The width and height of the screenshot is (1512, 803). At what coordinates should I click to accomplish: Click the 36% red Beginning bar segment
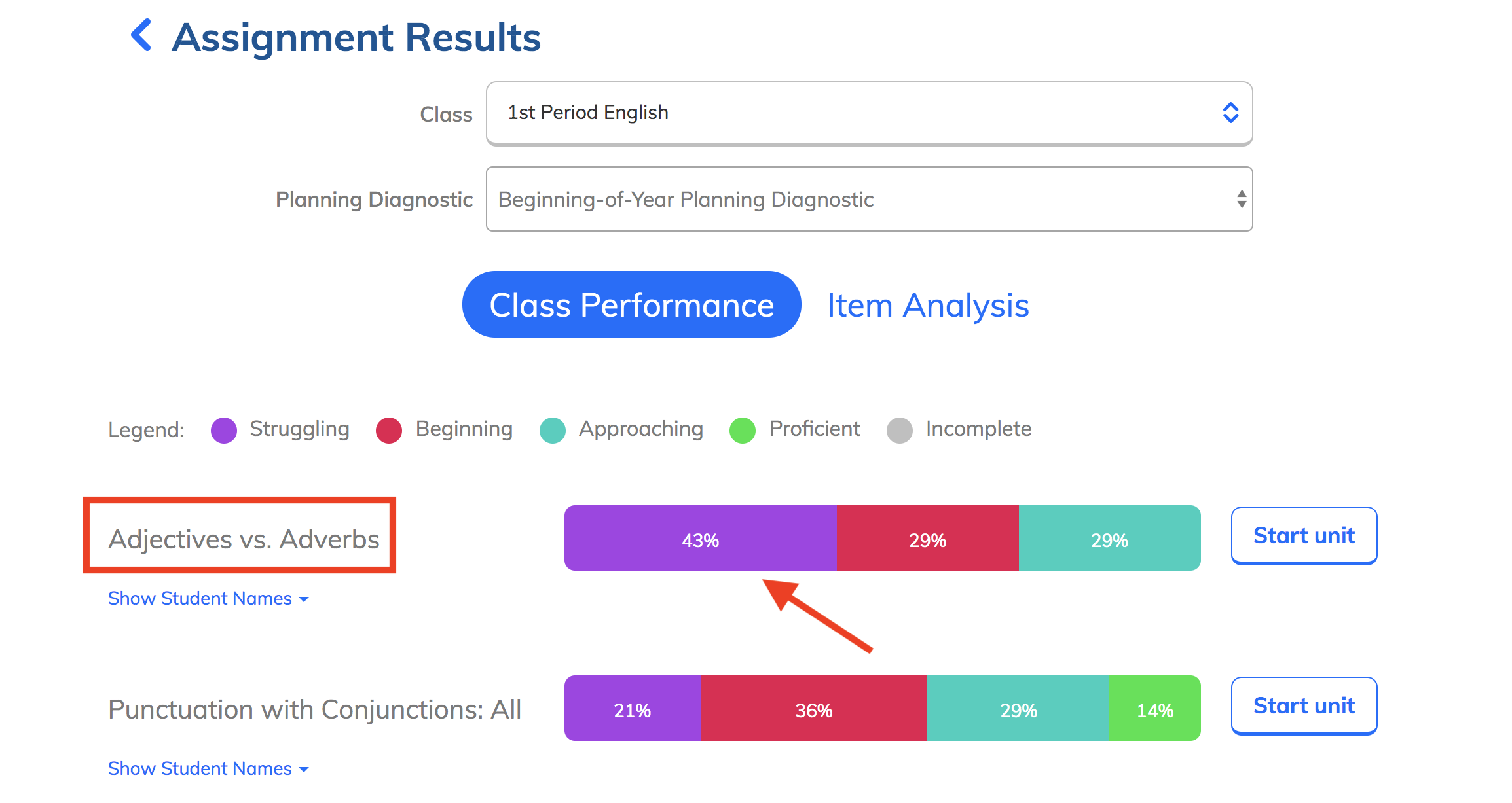[x=814, y=708]
